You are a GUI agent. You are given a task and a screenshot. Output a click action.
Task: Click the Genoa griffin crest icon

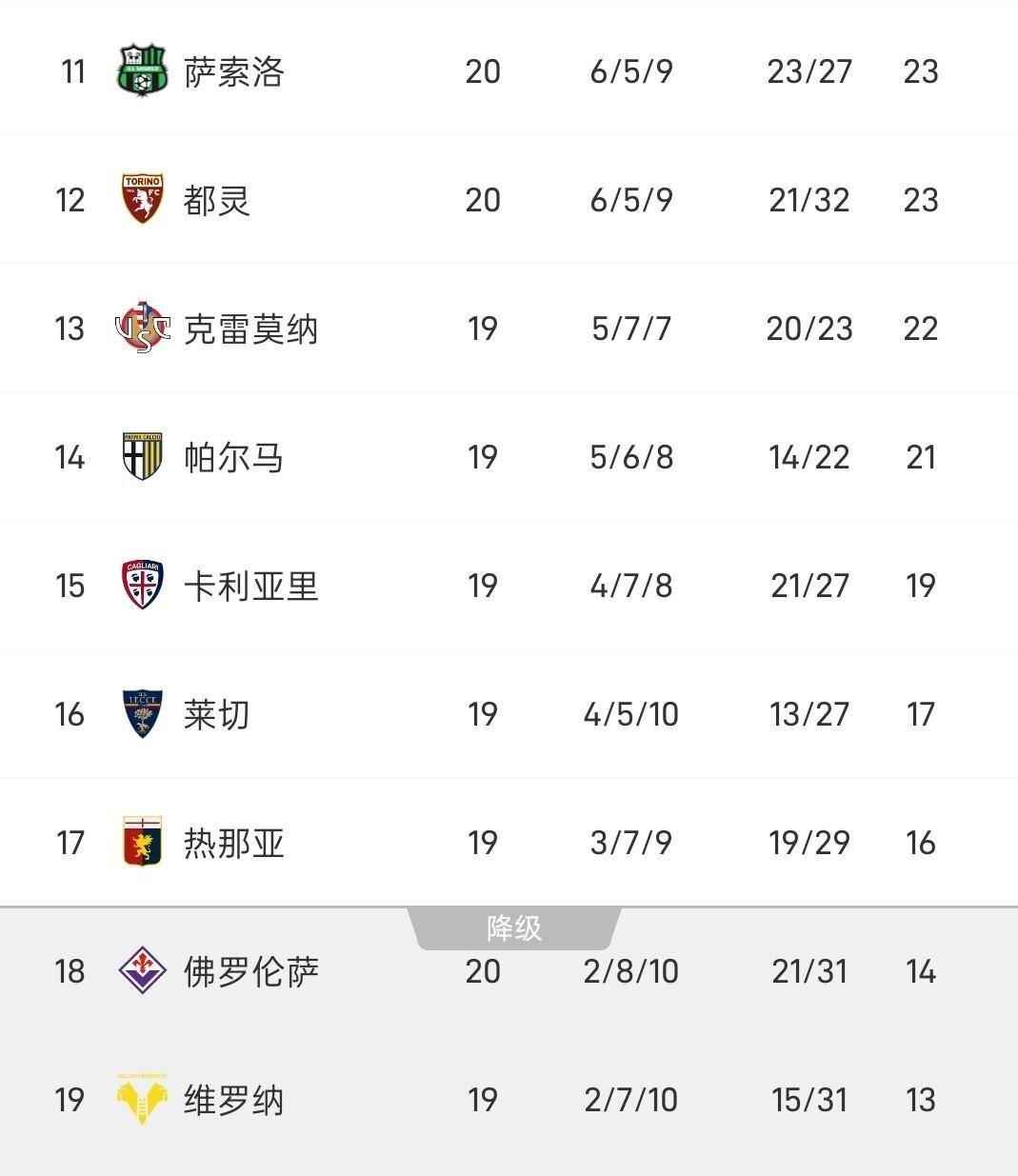(x=142, y=842)
